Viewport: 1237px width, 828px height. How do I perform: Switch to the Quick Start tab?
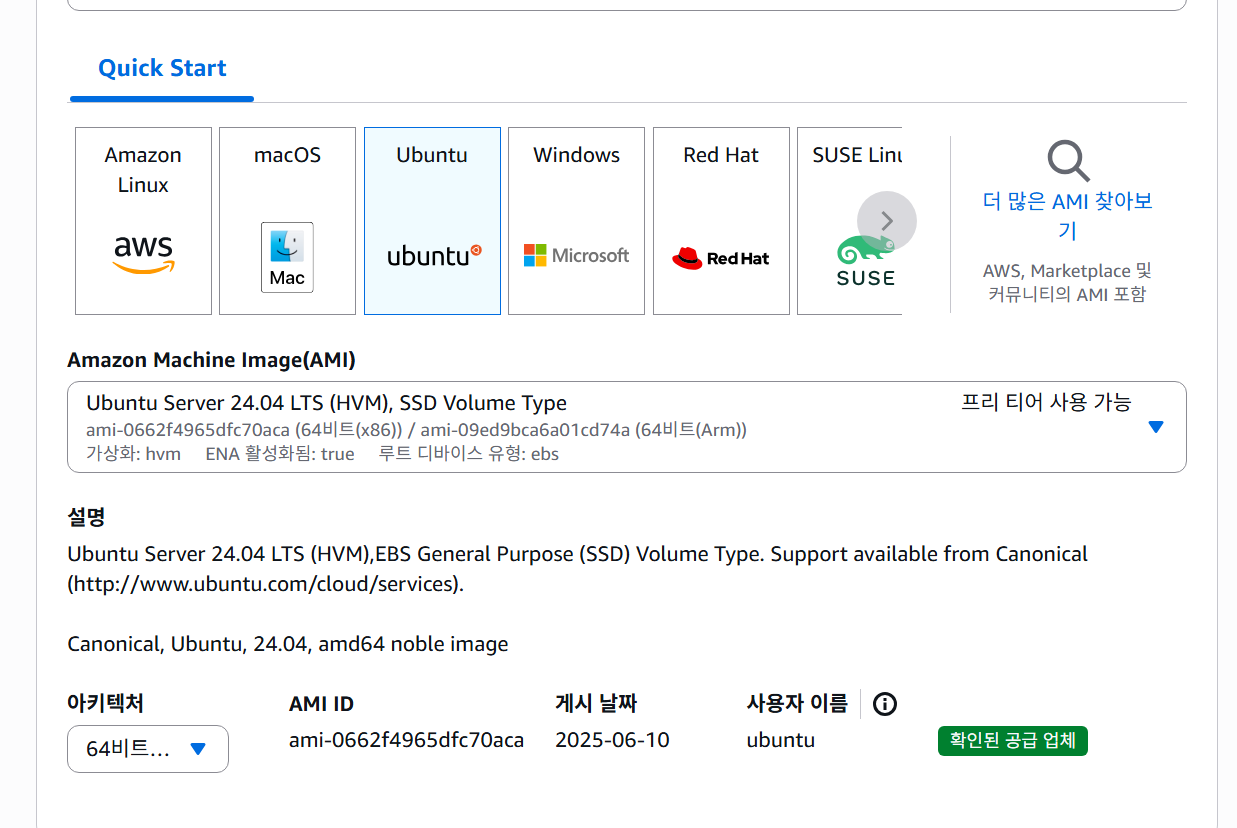pyautogui.click(x=162, y=68)
